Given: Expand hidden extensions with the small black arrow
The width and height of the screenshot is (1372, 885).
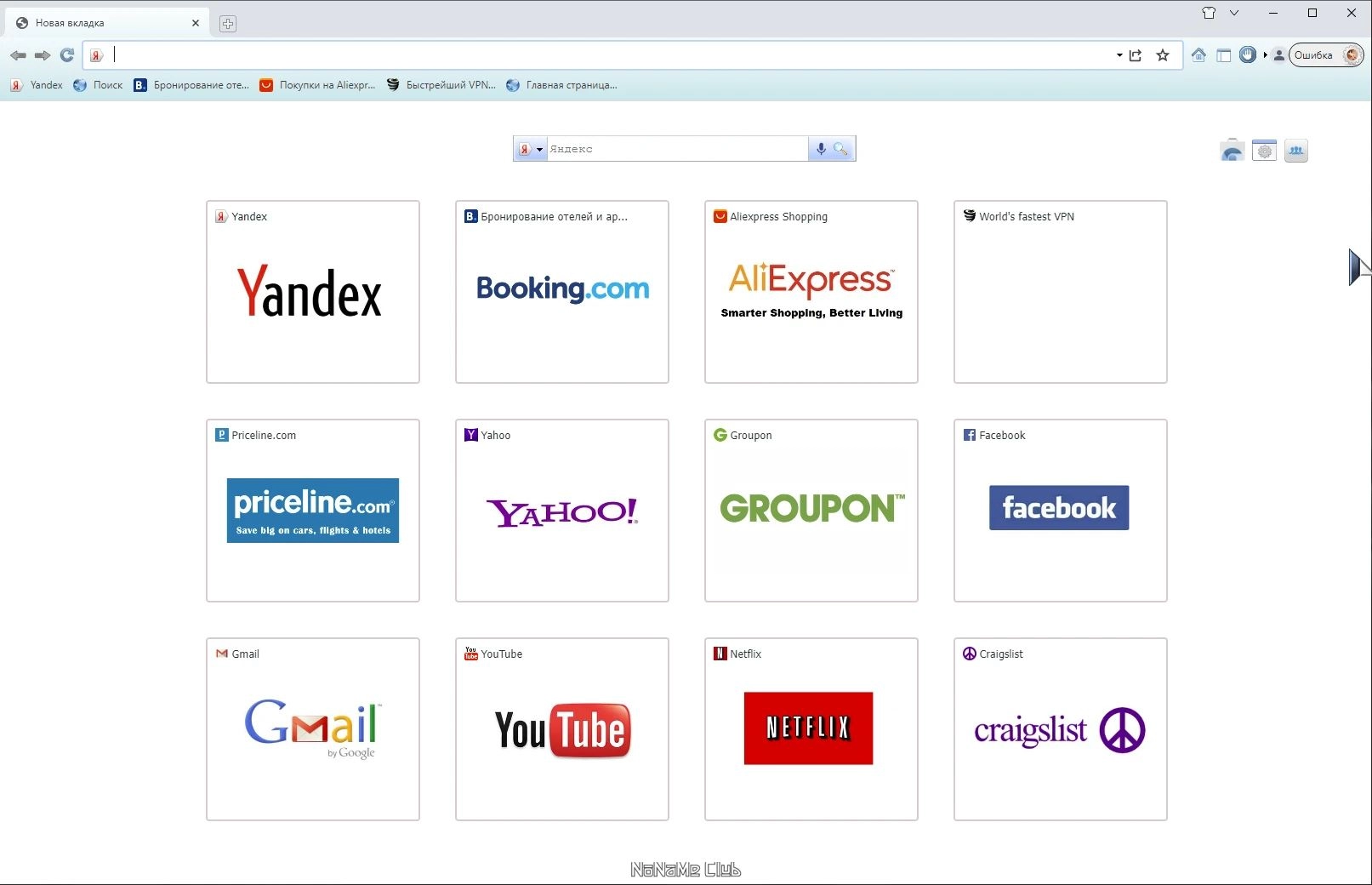Looking at the screenshot, I should pyautogui.click(x=1265, y=55).
